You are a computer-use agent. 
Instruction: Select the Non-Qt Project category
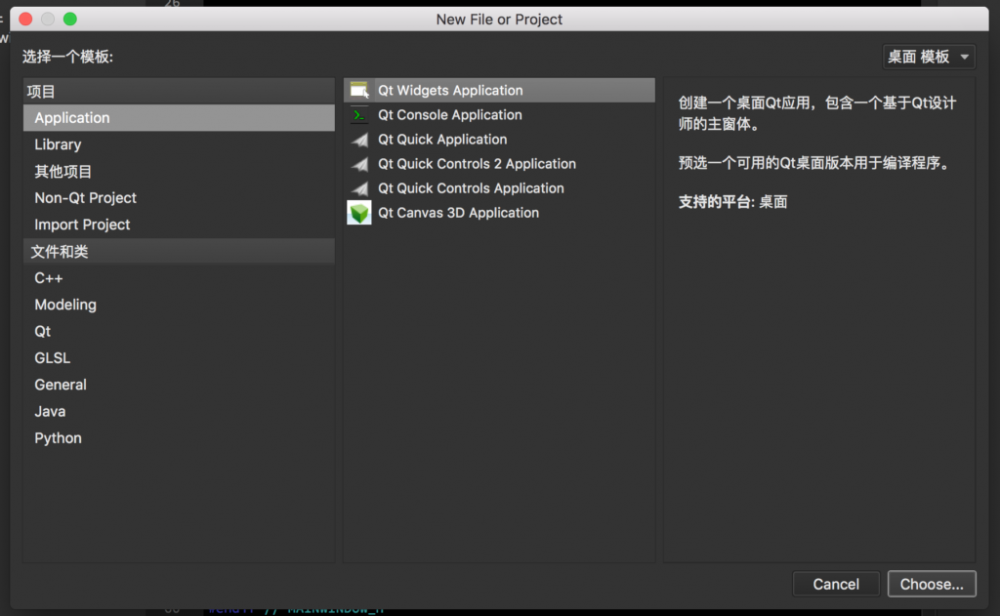tap(179, 198)
